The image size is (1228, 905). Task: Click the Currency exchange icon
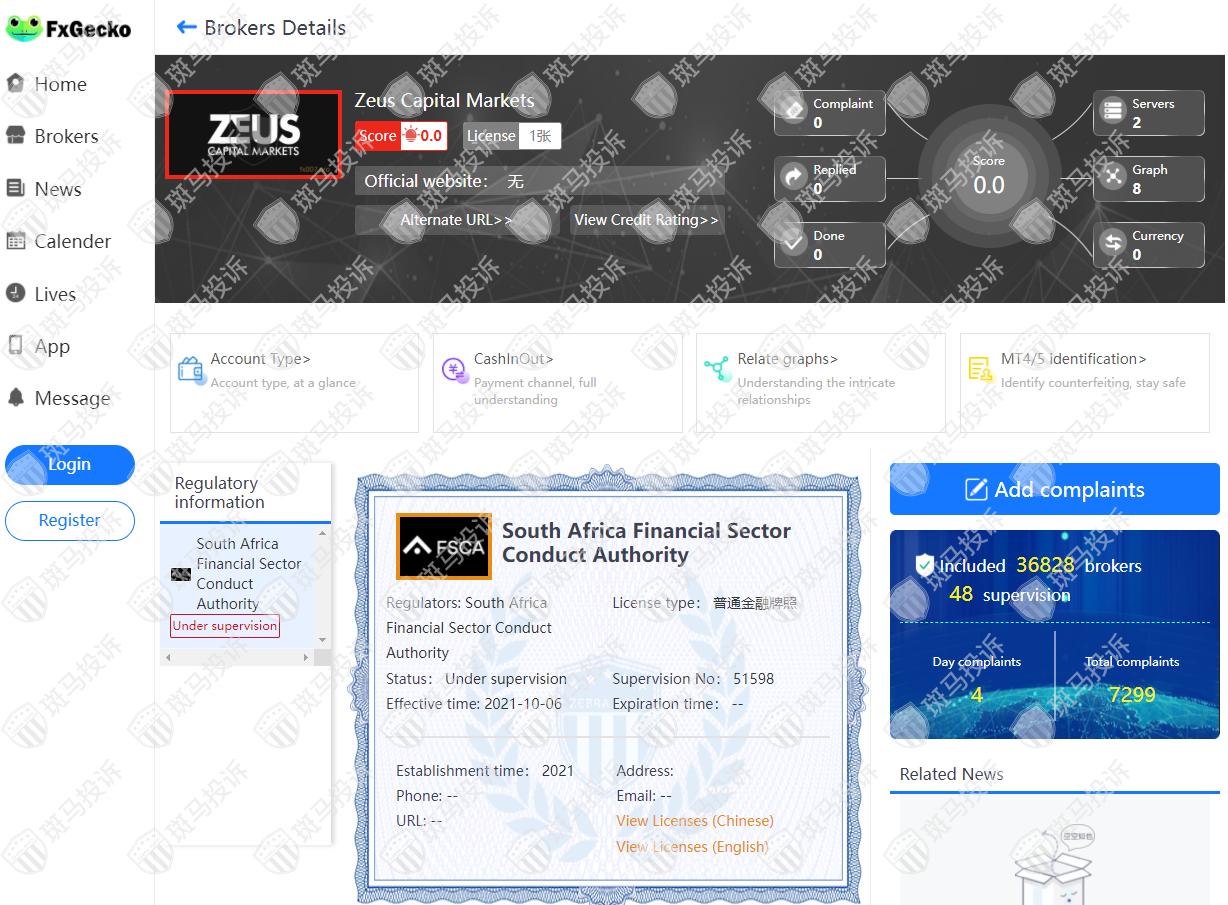point(1113,244)
